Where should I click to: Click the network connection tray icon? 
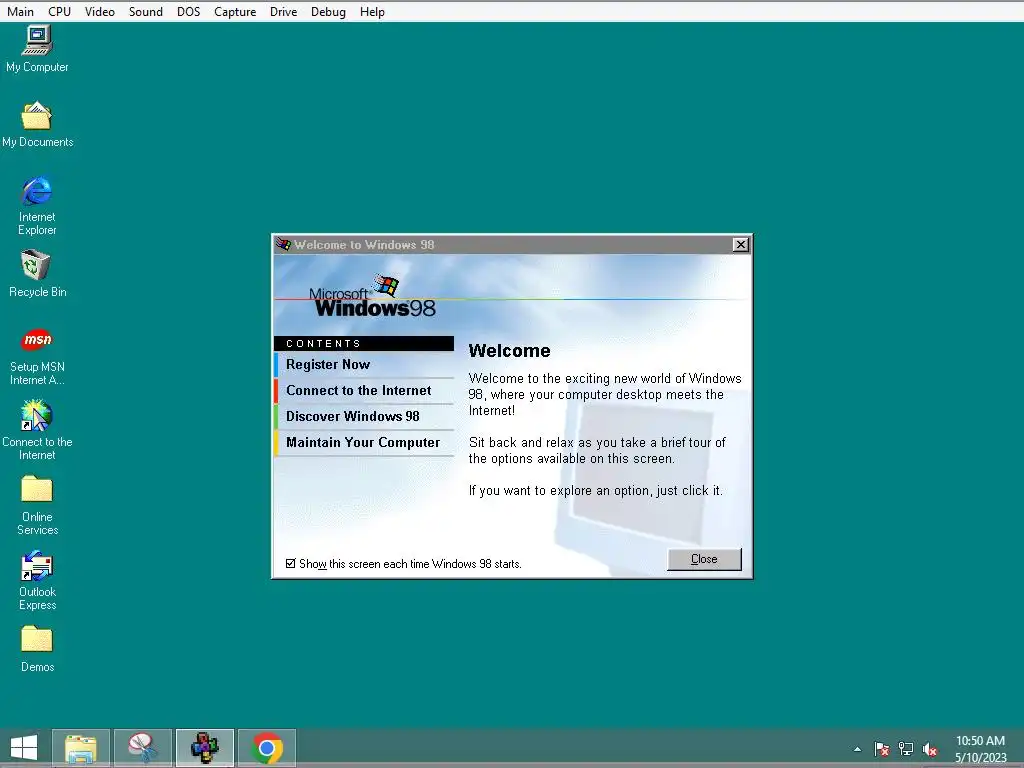pos(906,749)
